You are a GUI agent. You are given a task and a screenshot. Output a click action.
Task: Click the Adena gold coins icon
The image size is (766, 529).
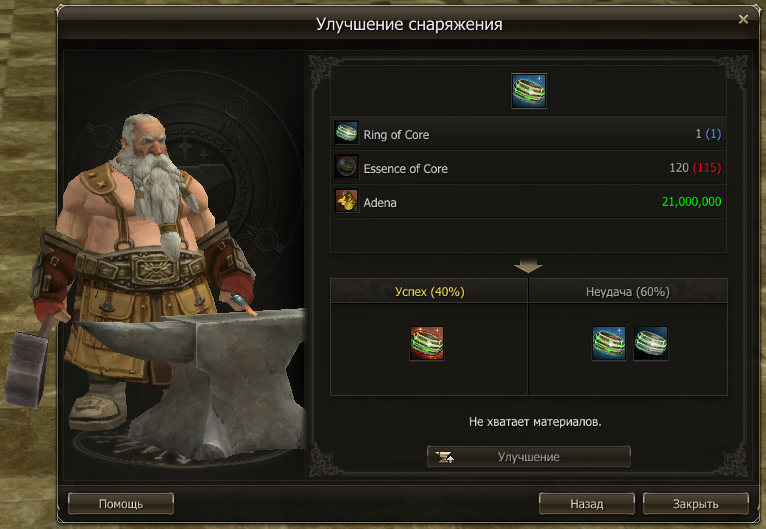pos(346,201)
